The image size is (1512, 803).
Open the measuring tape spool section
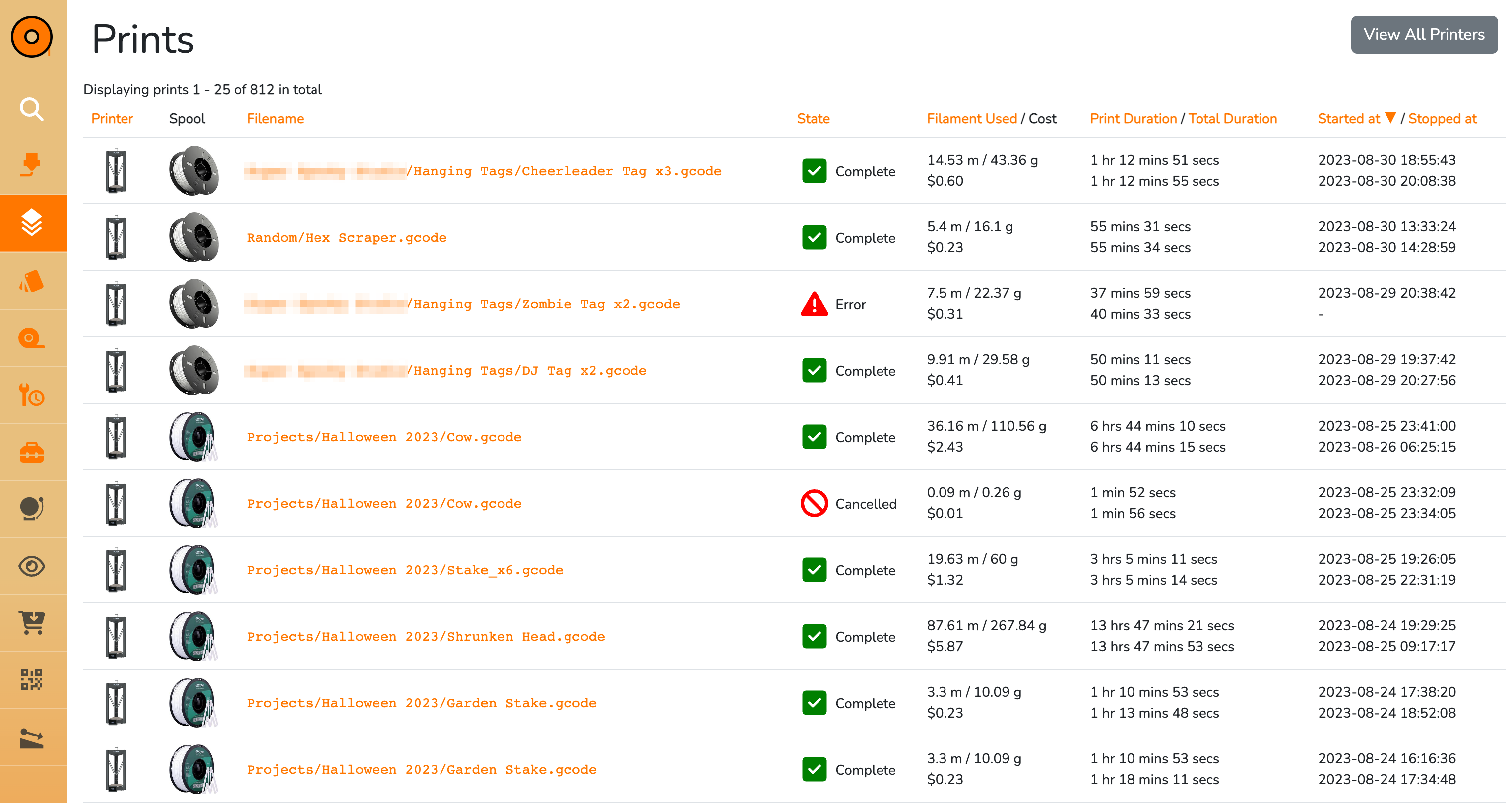(32, 338)
